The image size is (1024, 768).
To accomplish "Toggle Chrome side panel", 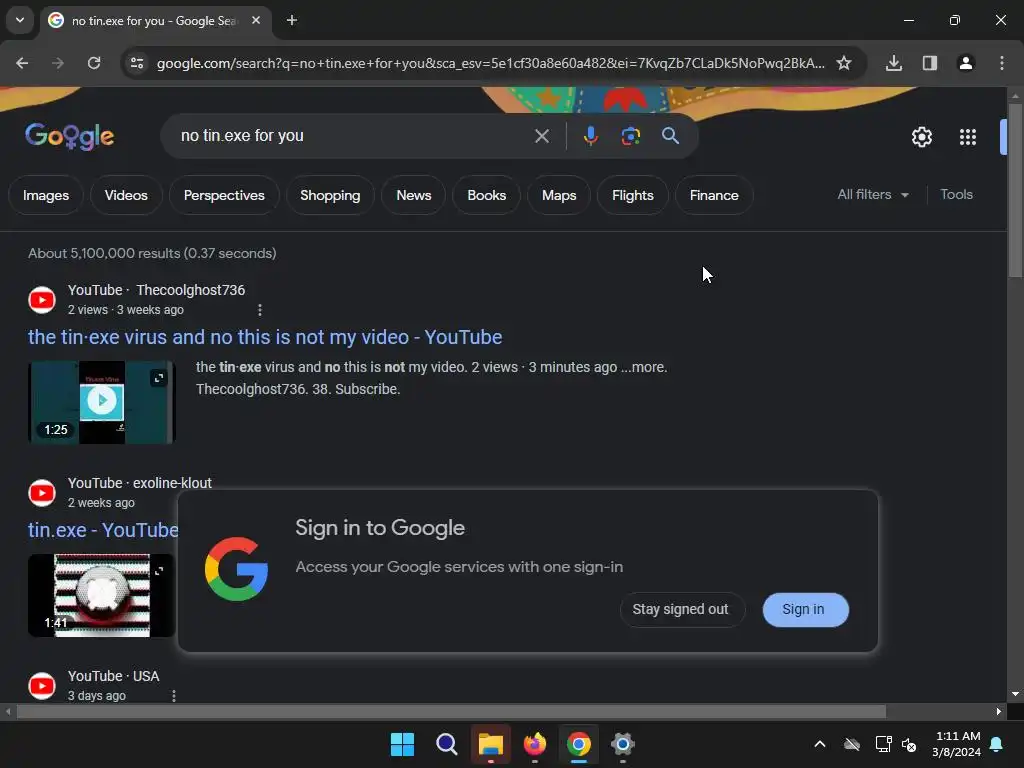I will [929, 63].
